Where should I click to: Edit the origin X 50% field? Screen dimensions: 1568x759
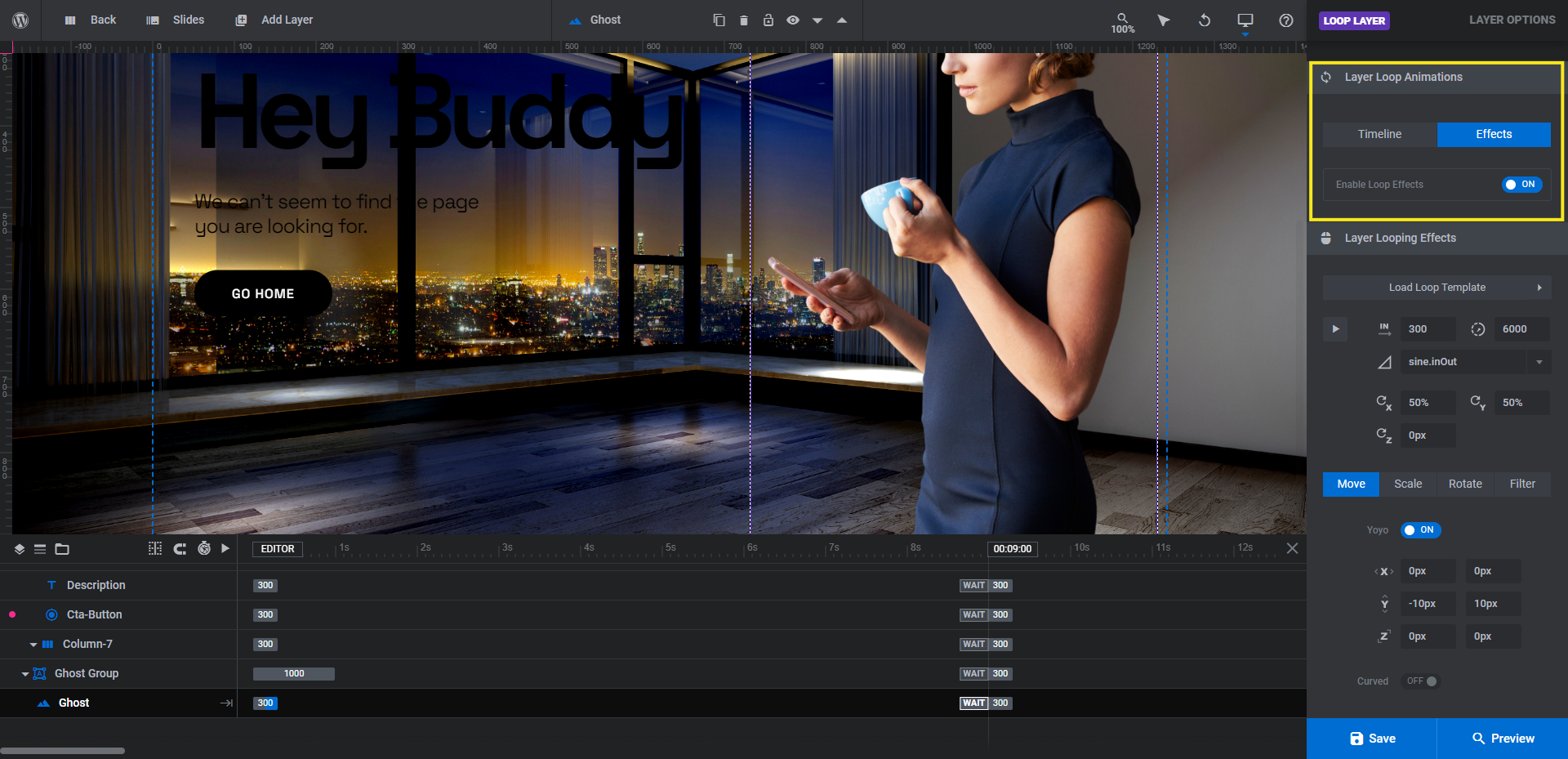[x=1428, y=403]
